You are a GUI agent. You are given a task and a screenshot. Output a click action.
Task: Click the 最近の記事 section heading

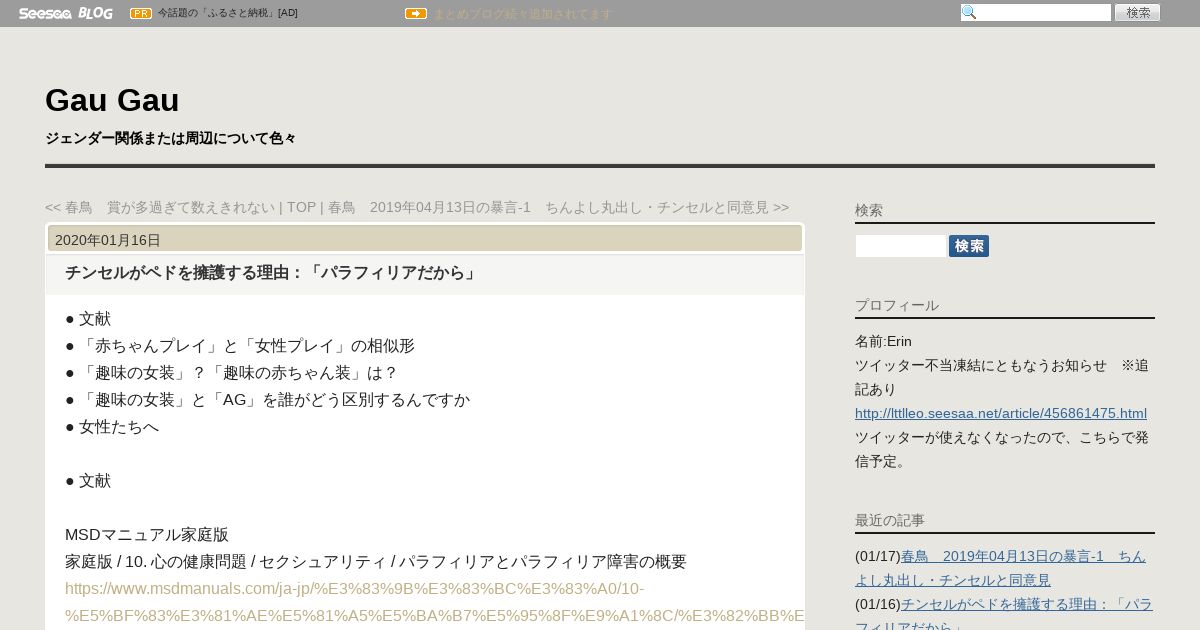(x=890, y=520)
